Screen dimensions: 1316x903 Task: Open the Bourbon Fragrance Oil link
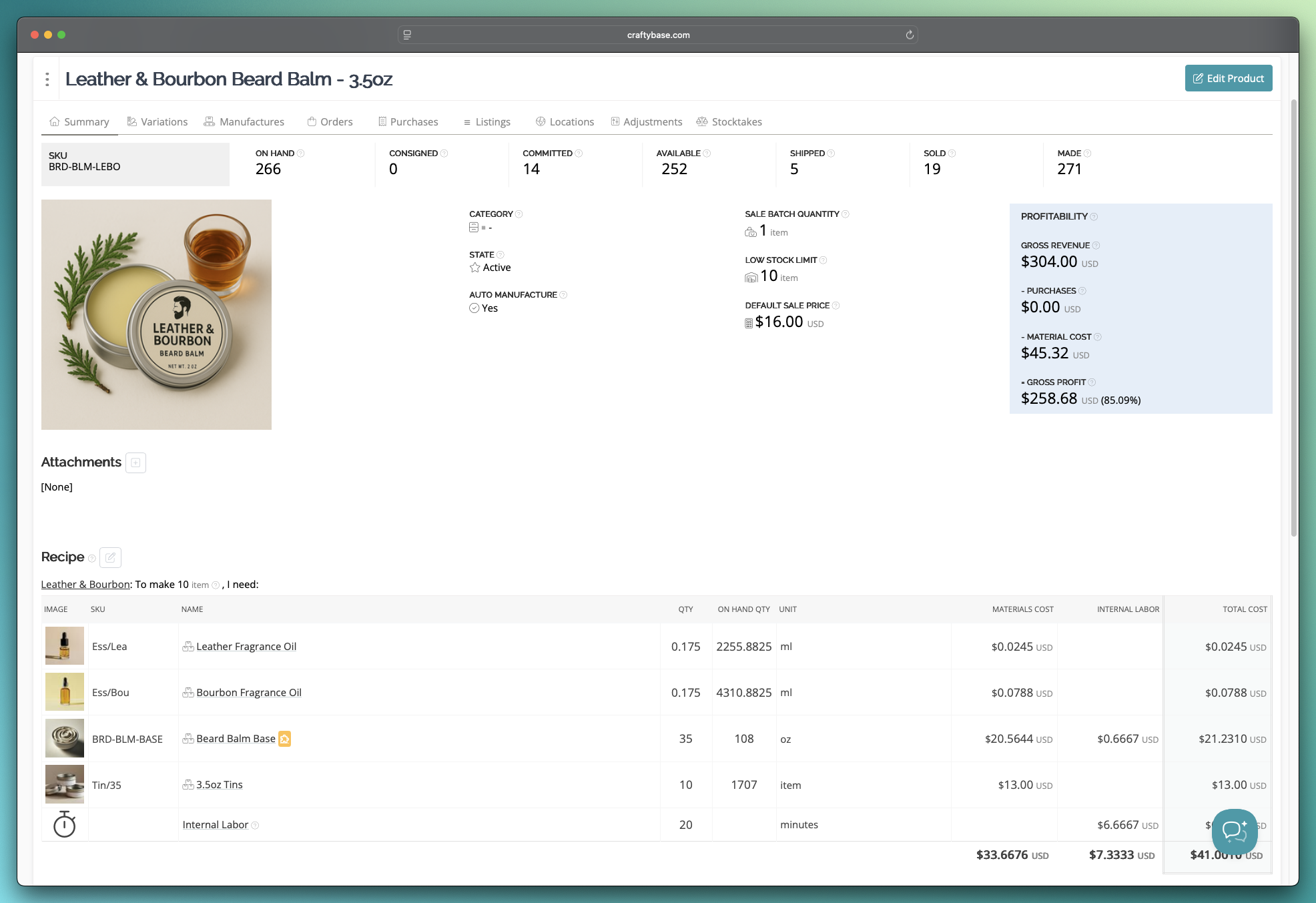click(x=248, y=692)
